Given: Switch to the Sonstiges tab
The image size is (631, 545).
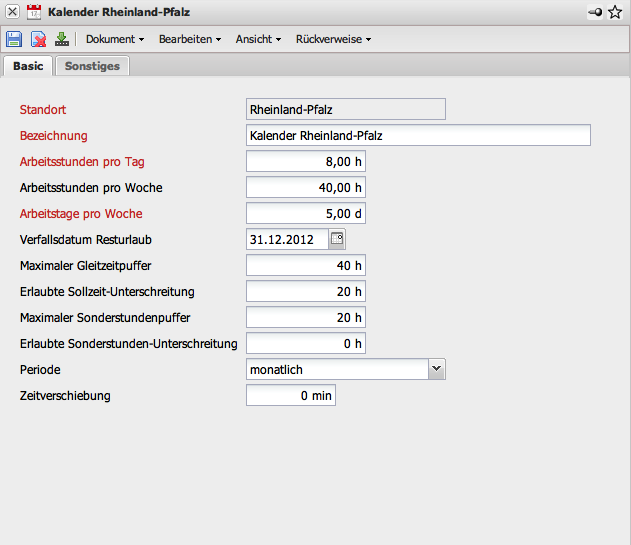Looking at the screenshot, I should tap(92, 66).
